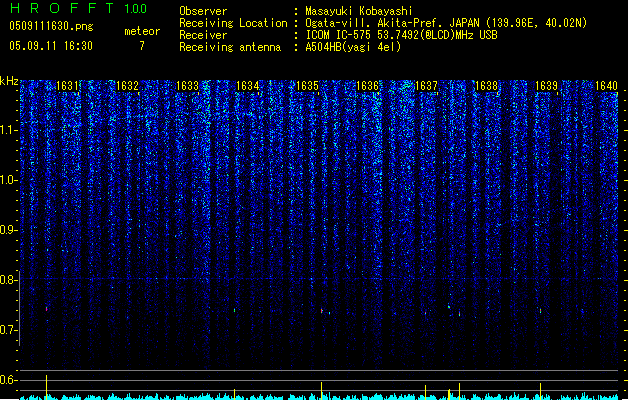
Task: Click the date stamp 05.09.11 16:30
Action: [x=51, y=46]
